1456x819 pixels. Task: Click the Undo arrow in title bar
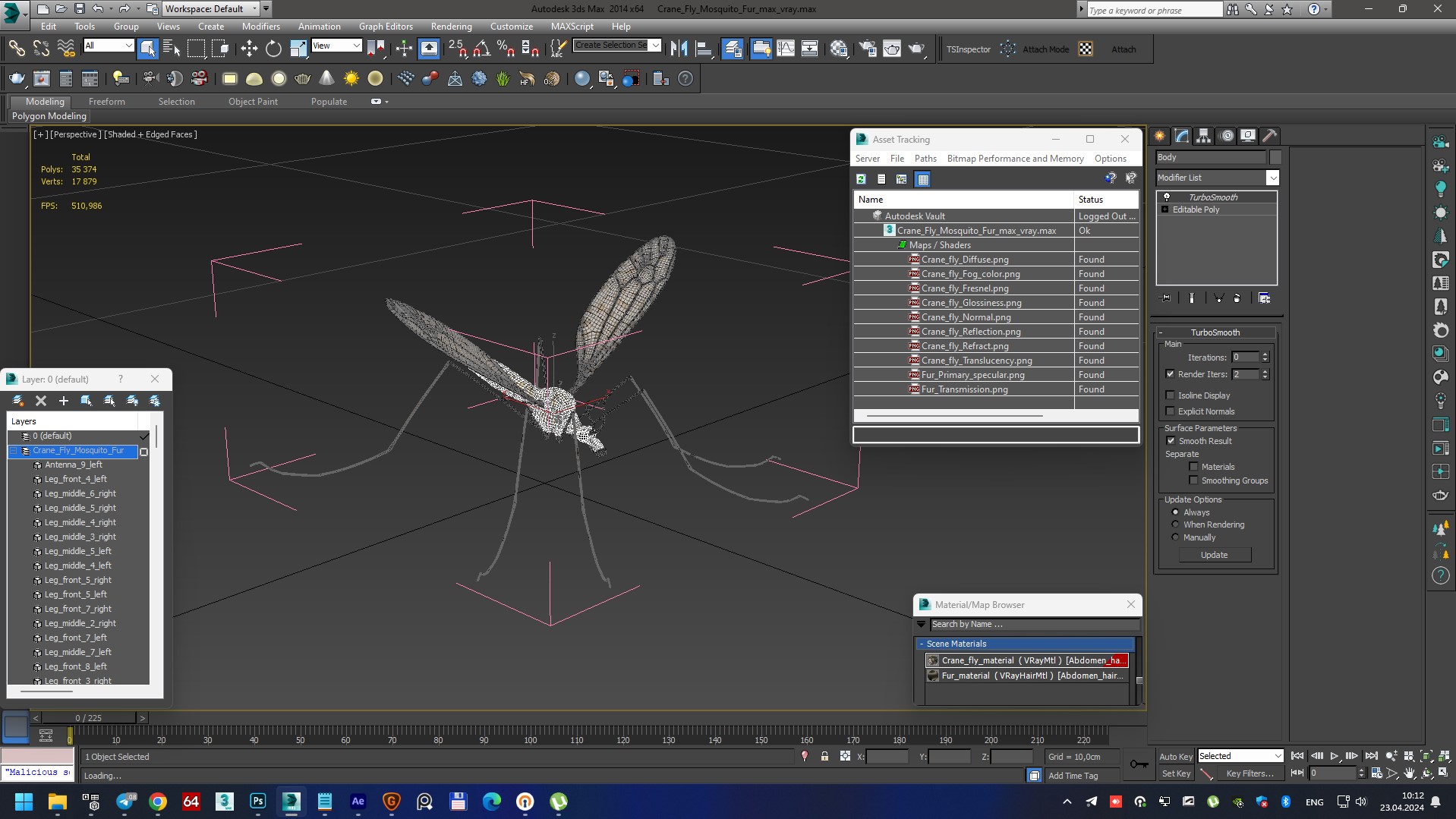tap(98, 9)
